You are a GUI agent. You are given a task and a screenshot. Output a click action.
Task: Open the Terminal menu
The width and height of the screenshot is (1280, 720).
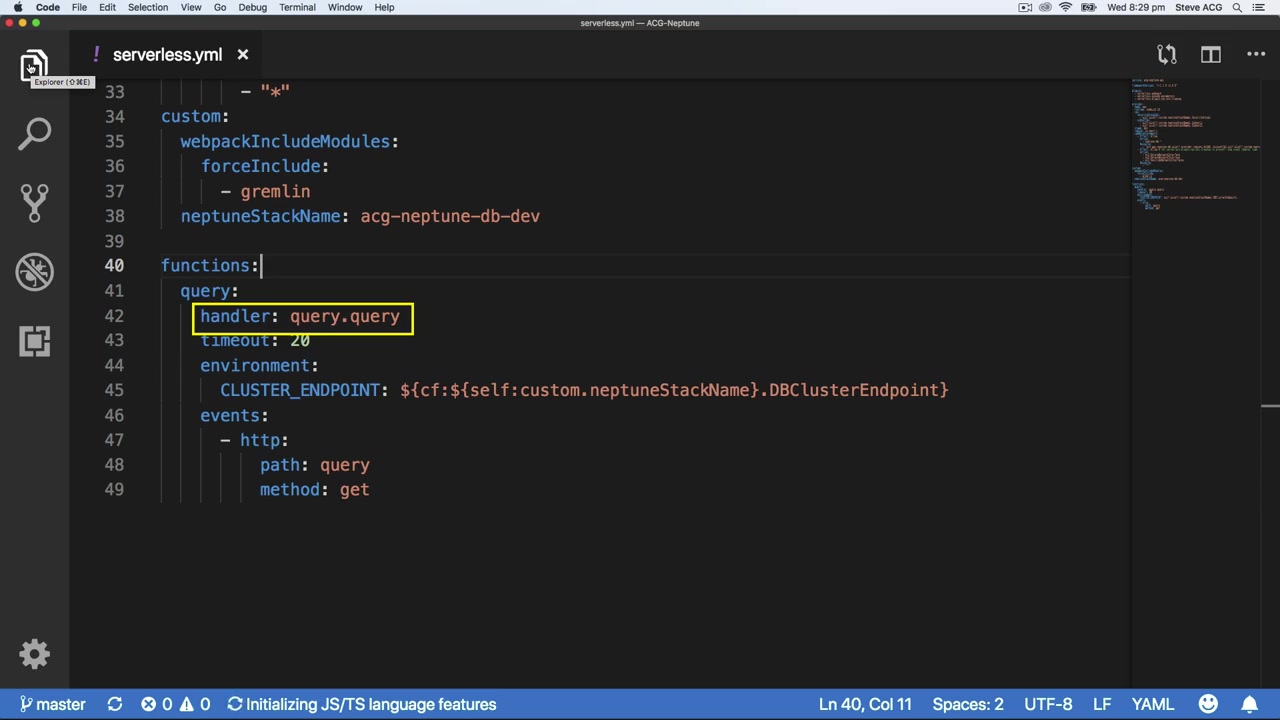[x=297, y=7]
